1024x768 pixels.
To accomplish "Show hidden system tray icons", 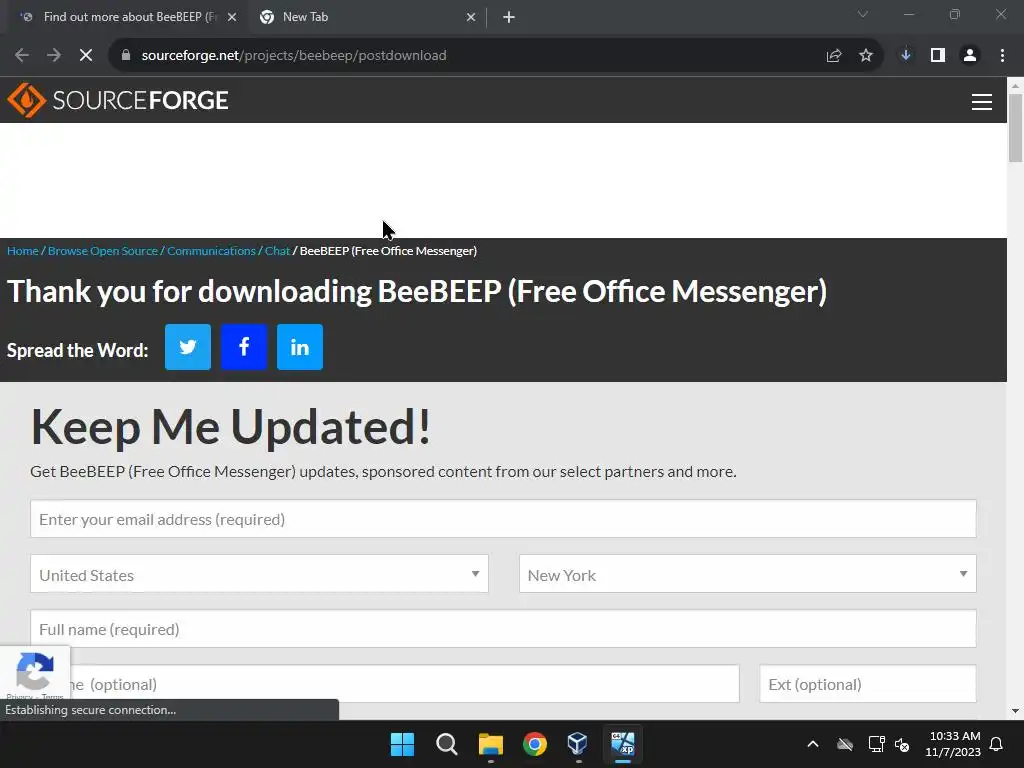I will coord(813,744).
